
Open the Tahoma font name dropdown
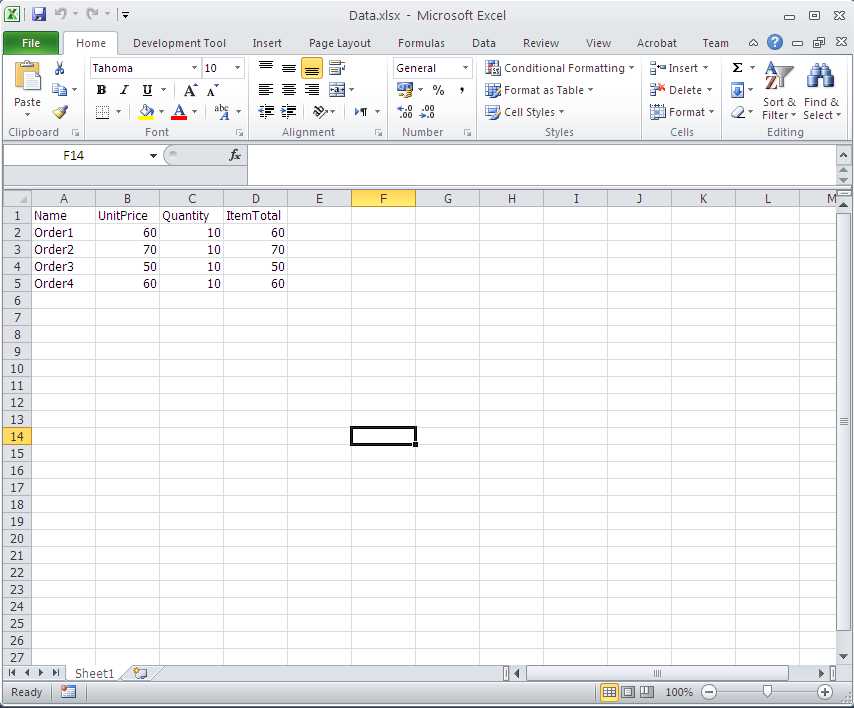click(x=194, y=68)
